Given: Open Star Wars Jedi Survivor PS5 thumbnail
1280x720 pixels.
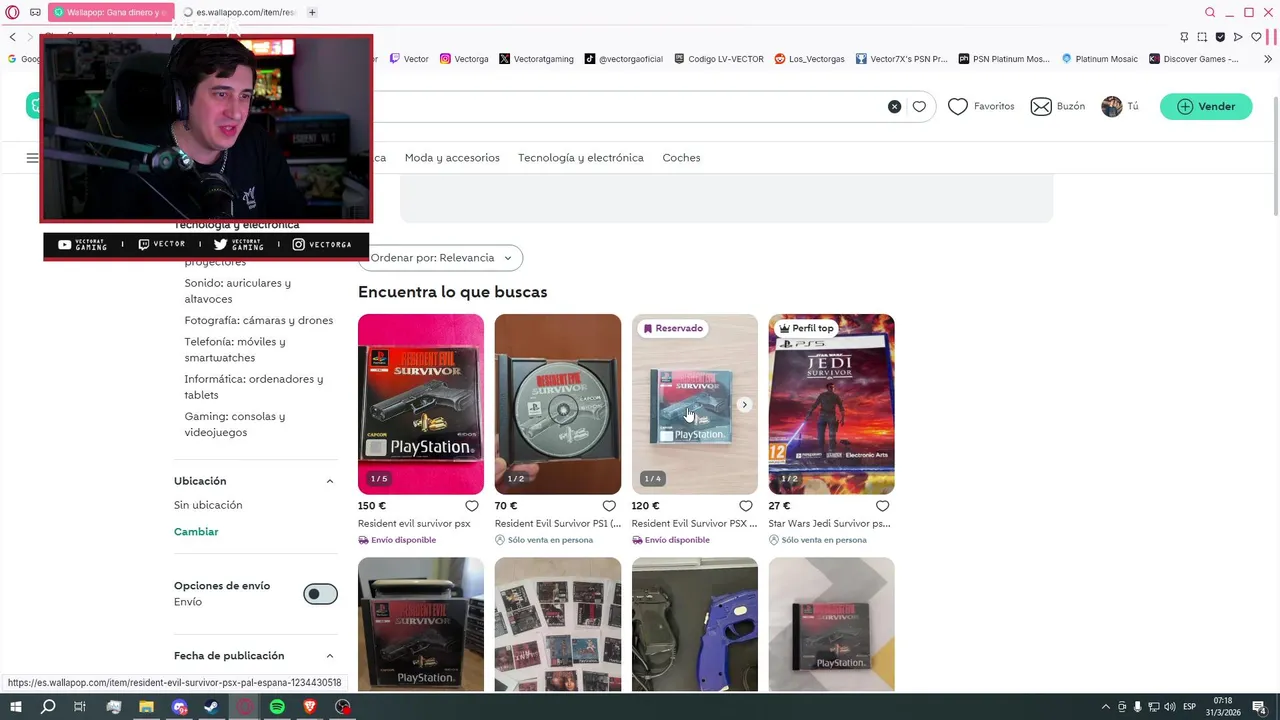Looking at the screenshot, I should [x=832, y=404].
